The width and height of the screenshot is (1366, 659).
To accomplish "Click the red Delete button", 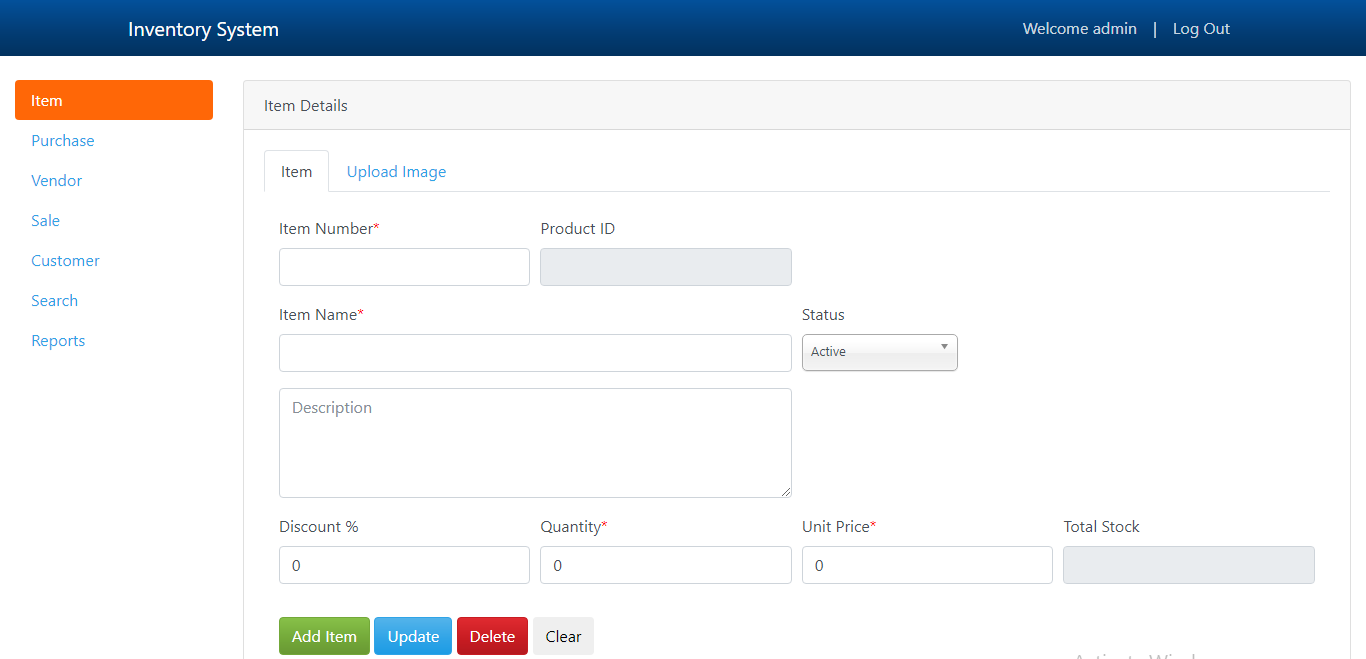I will [492, 636].
